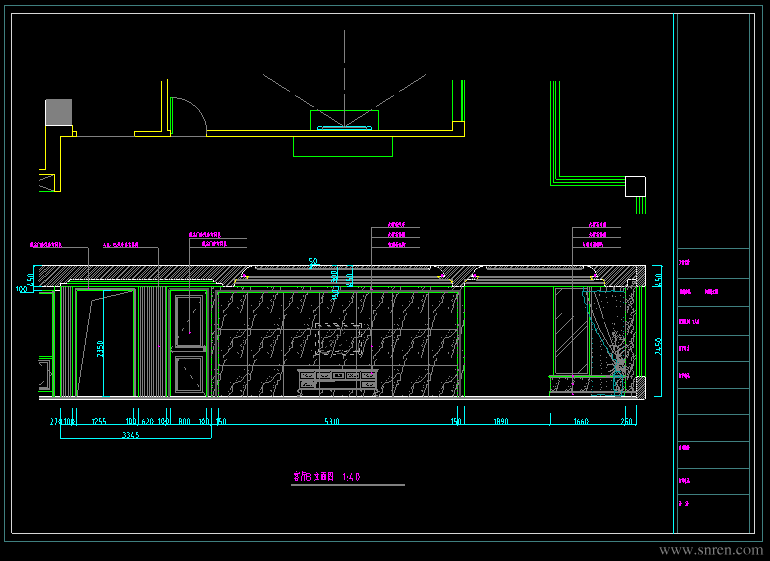Select the lower panel of the paneled door

tap(189, 374)
